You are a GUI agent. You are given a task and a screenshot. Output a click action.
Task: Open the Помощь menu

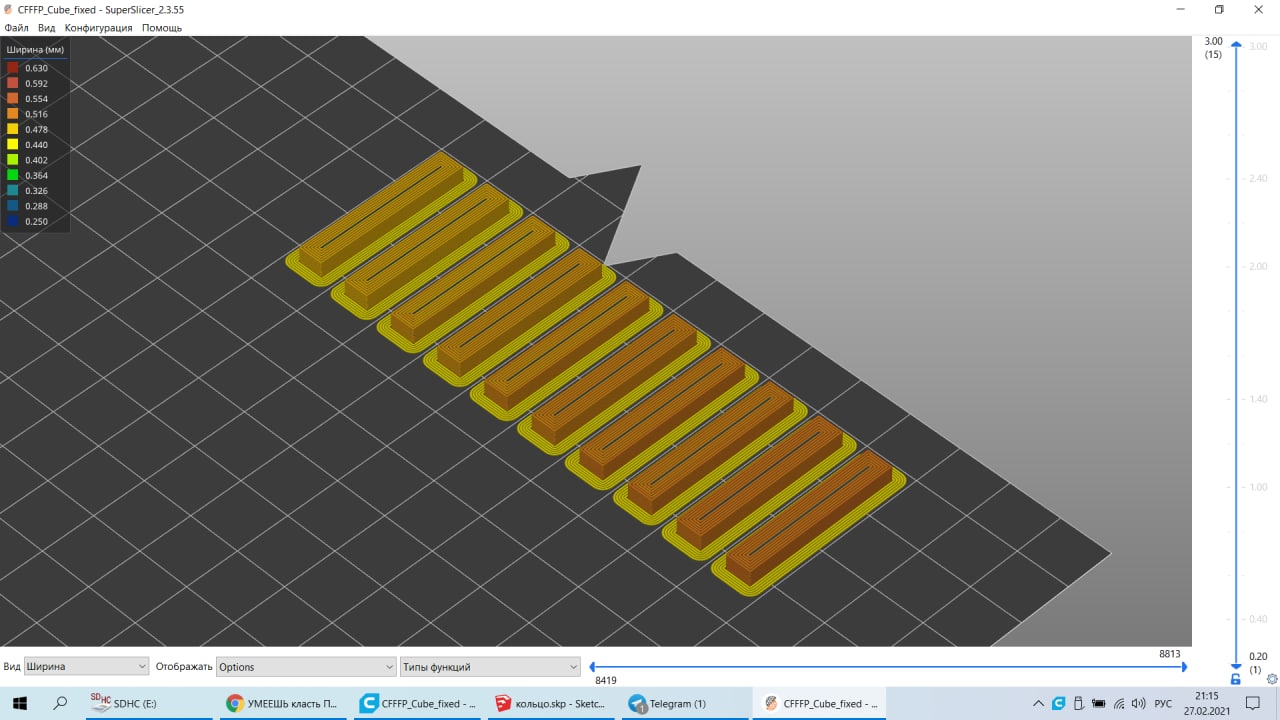click(x=161, y=28)
